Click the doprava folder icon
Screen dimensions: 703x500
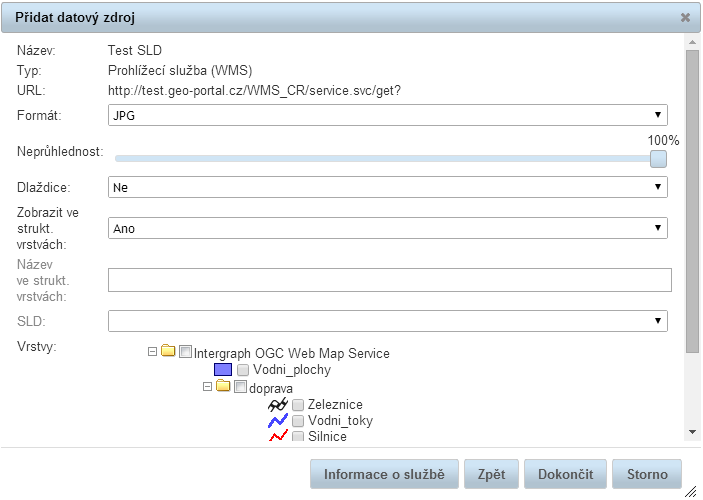pos(223,387)
